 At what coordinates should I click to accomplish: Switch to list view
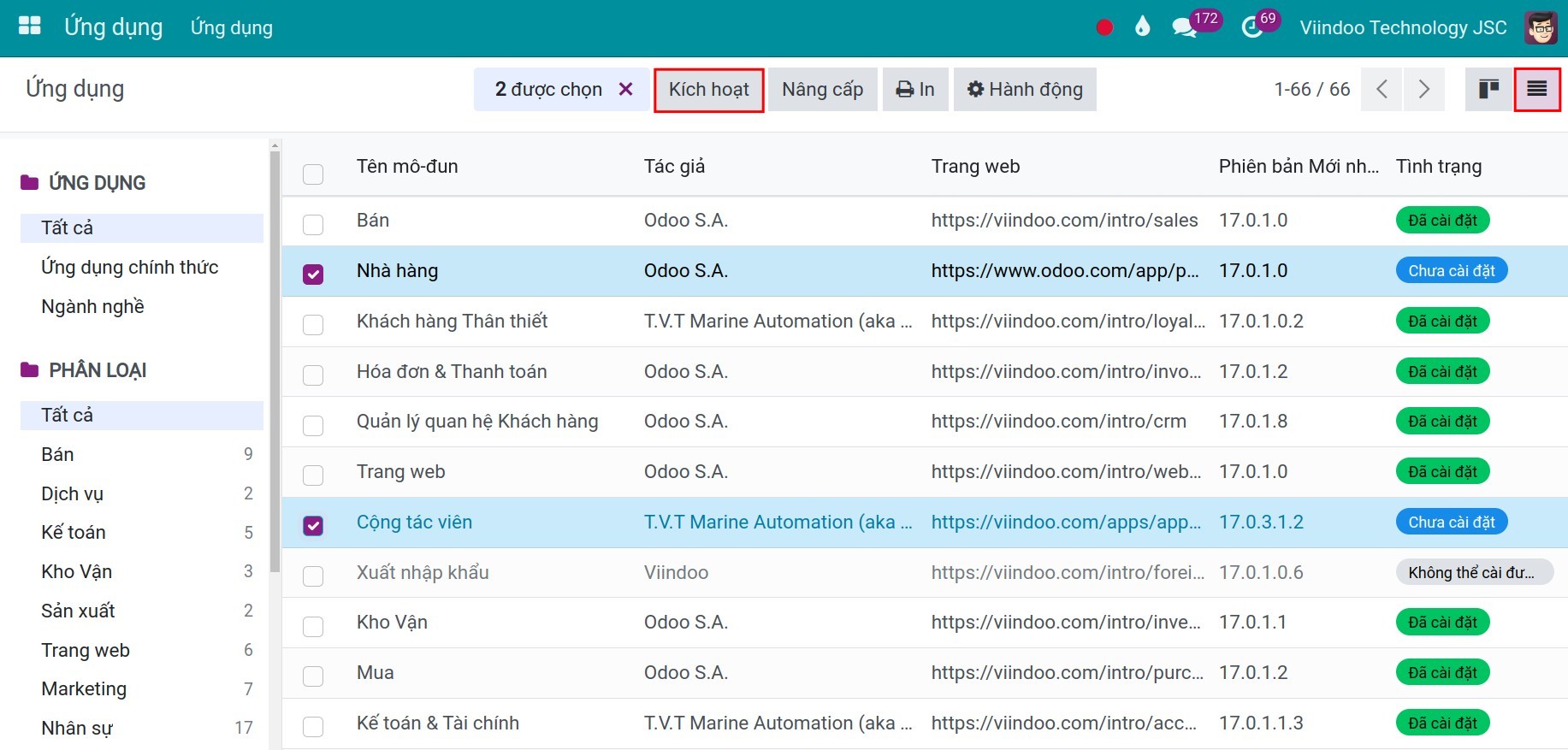1537,89
